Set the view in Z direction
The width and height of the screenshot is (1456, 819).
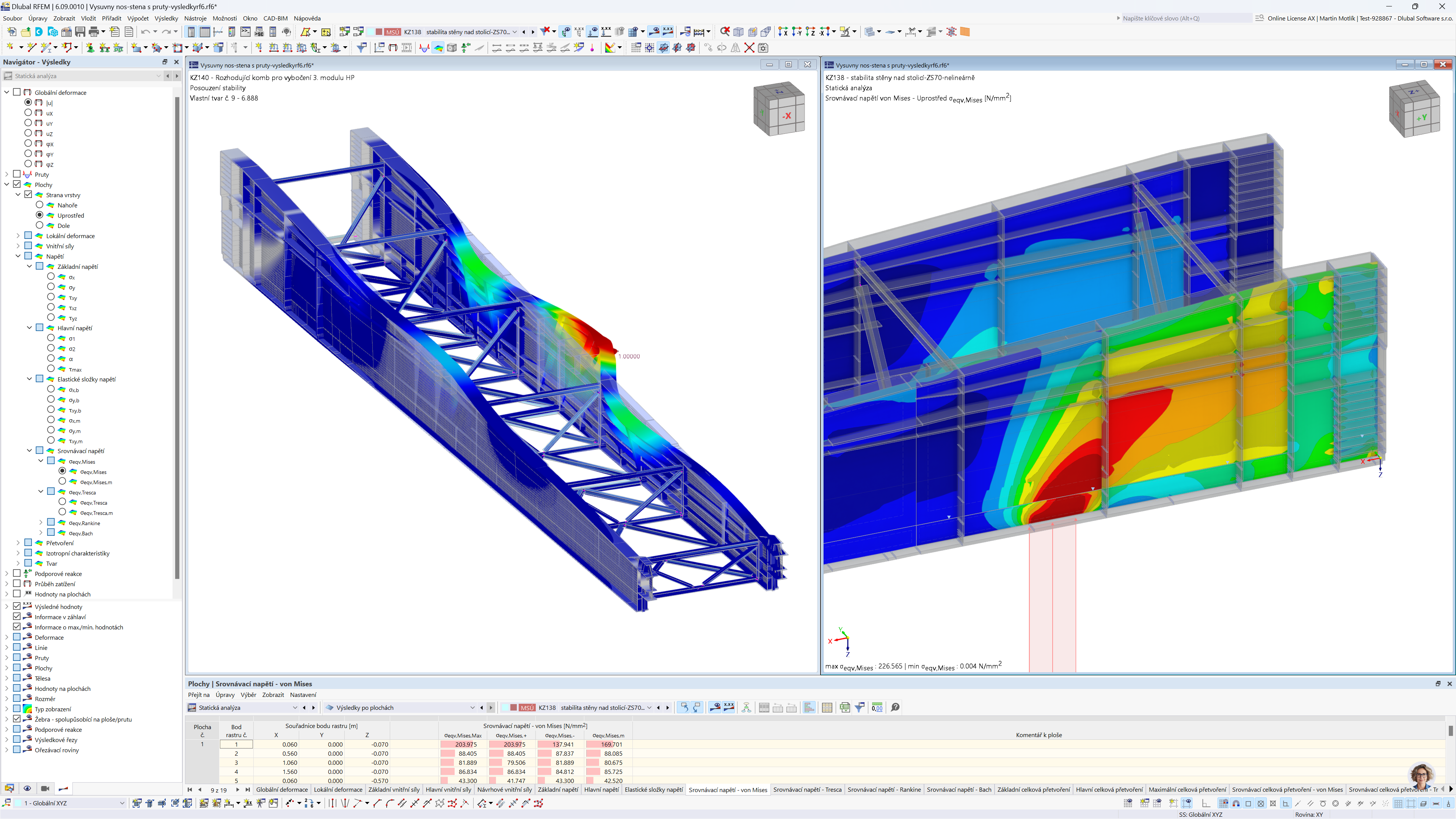[x=811, y=31]
